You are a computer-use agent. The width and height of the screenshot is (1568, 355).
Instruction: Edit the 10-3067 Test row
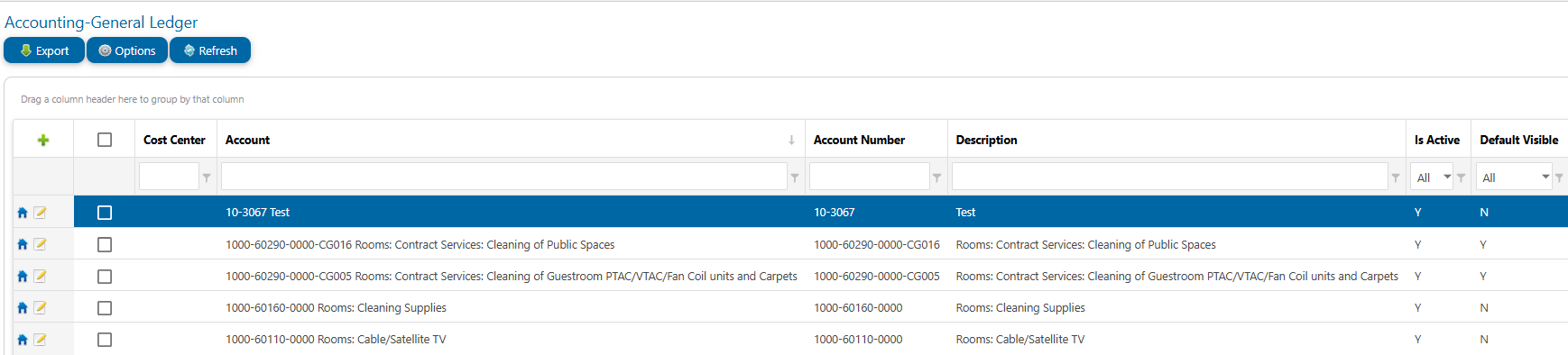pos(40,213)
